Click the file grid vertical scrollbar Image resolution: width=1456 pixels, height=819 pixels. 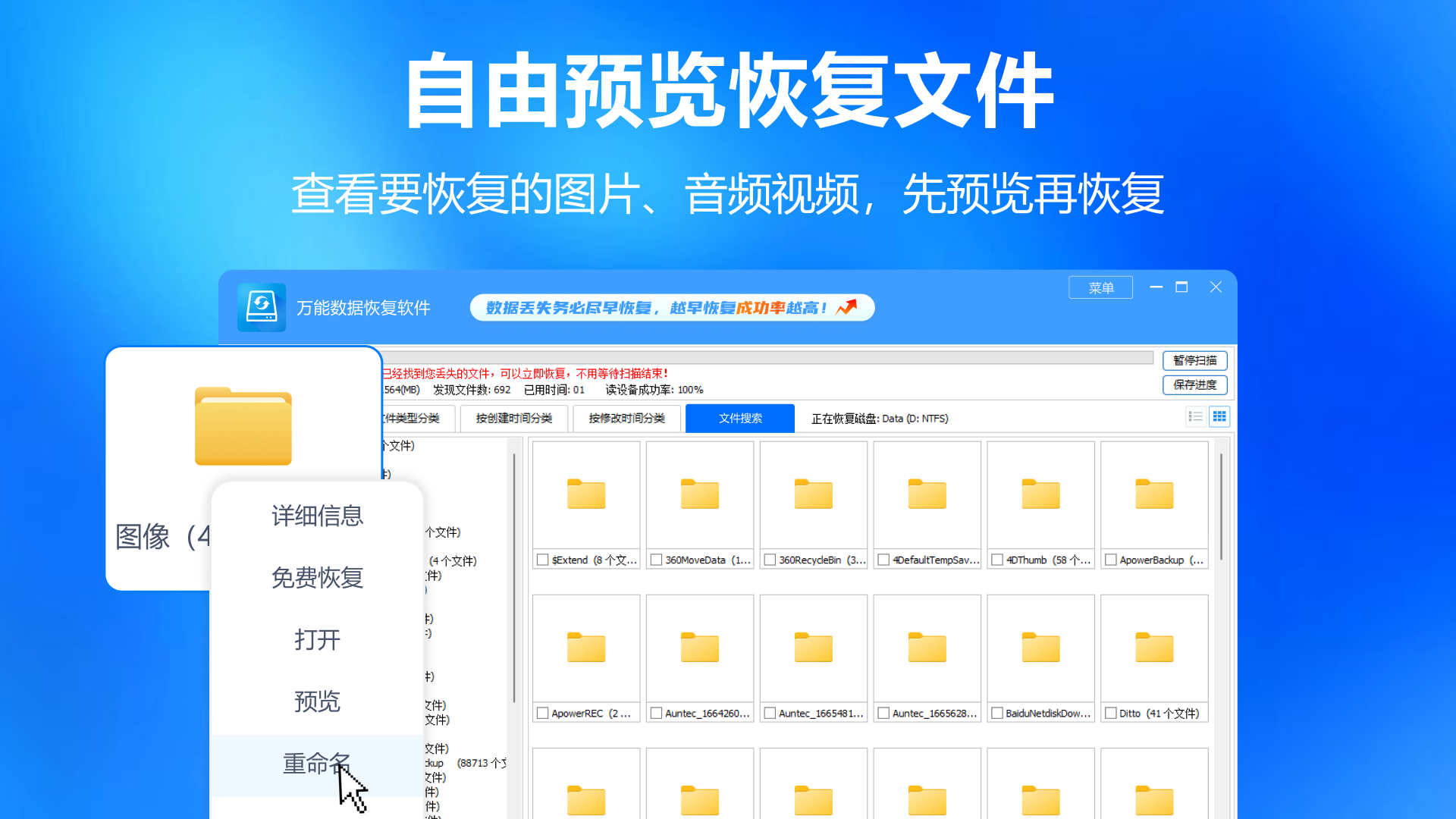(1221, 507)
